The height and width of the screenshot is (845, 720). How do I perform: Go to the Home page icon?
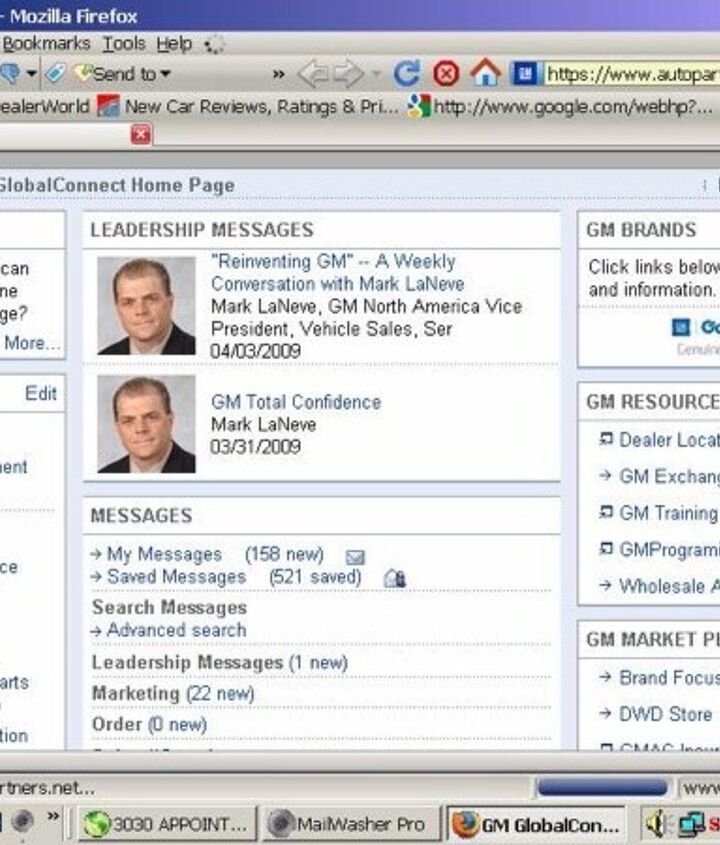(x=485, y=73)
